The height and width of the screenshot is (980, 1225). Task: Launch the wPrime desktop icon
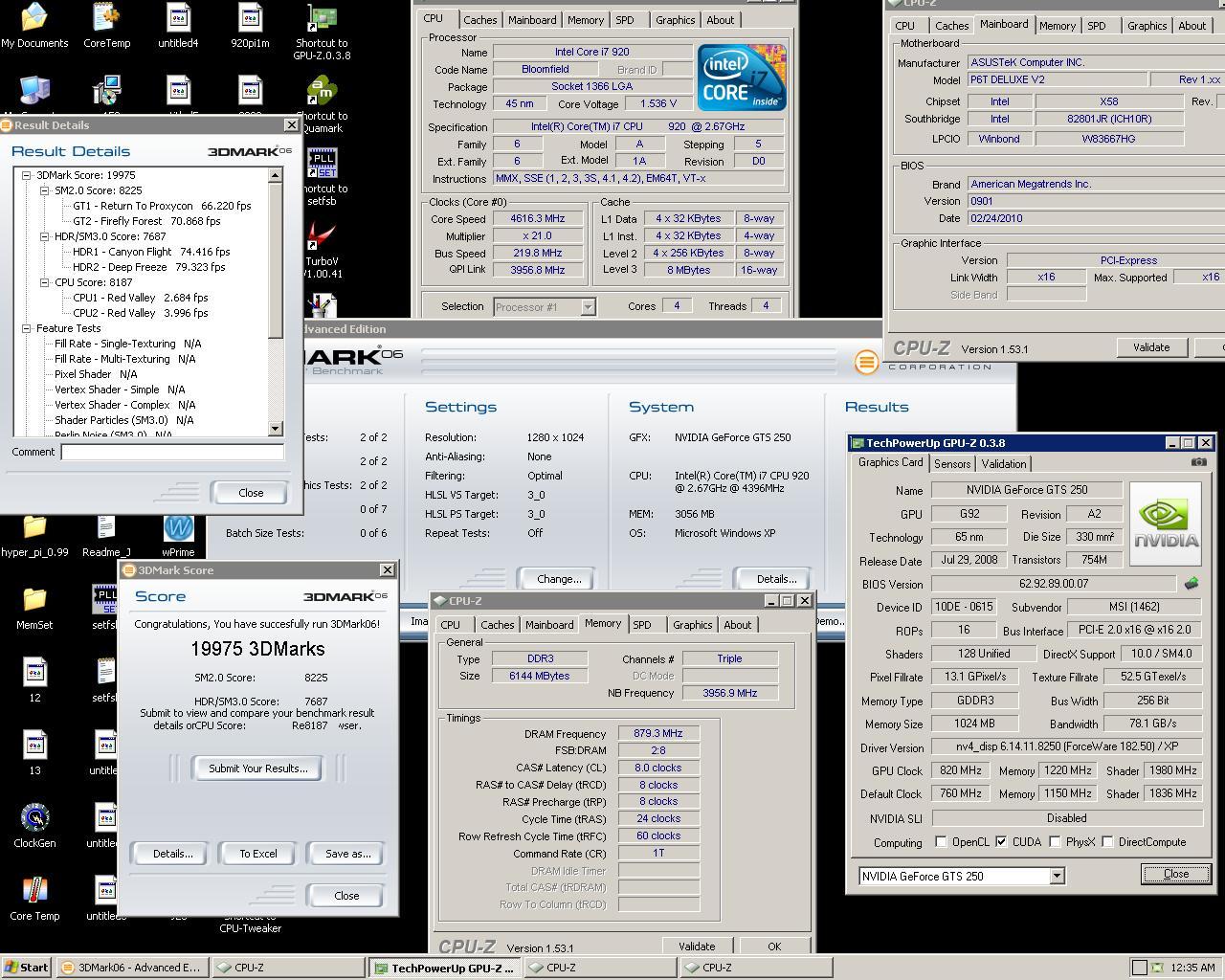coord(178,536)
